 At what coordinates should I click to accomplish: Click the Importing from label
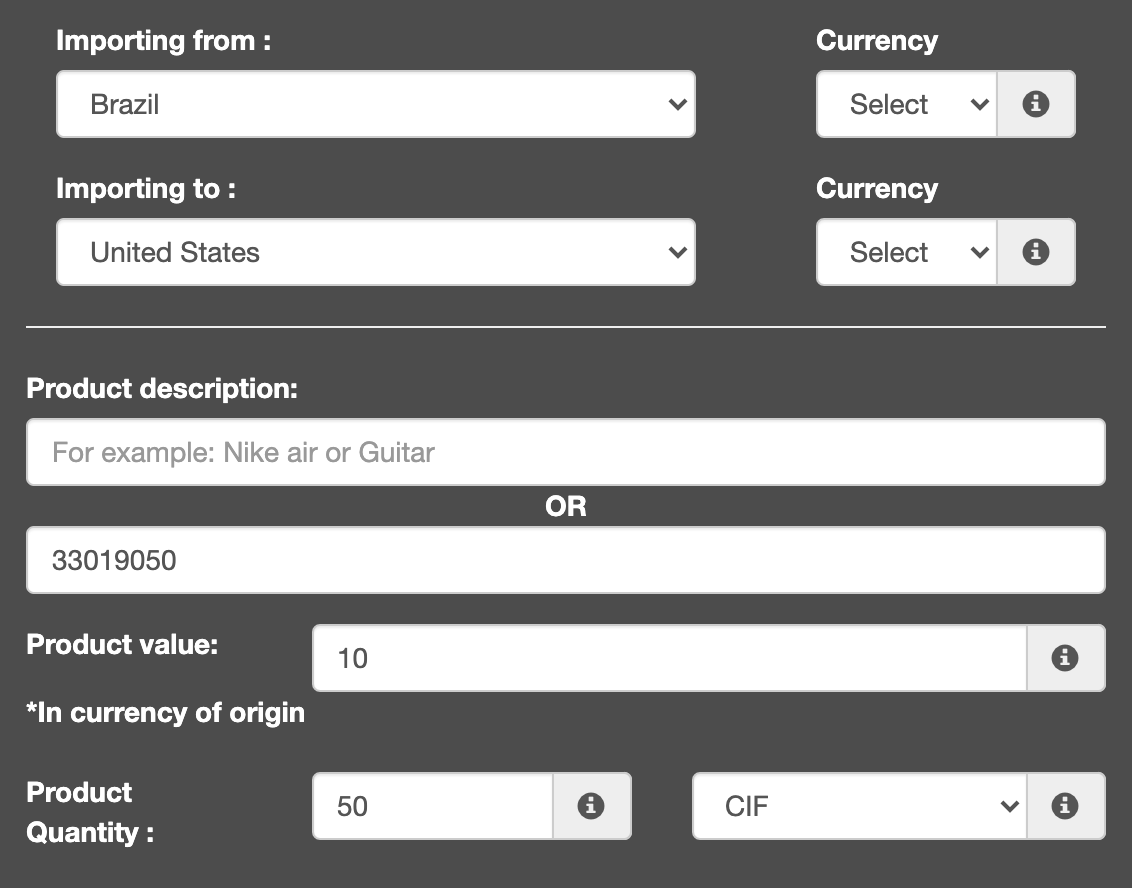(x=163, y=41)
